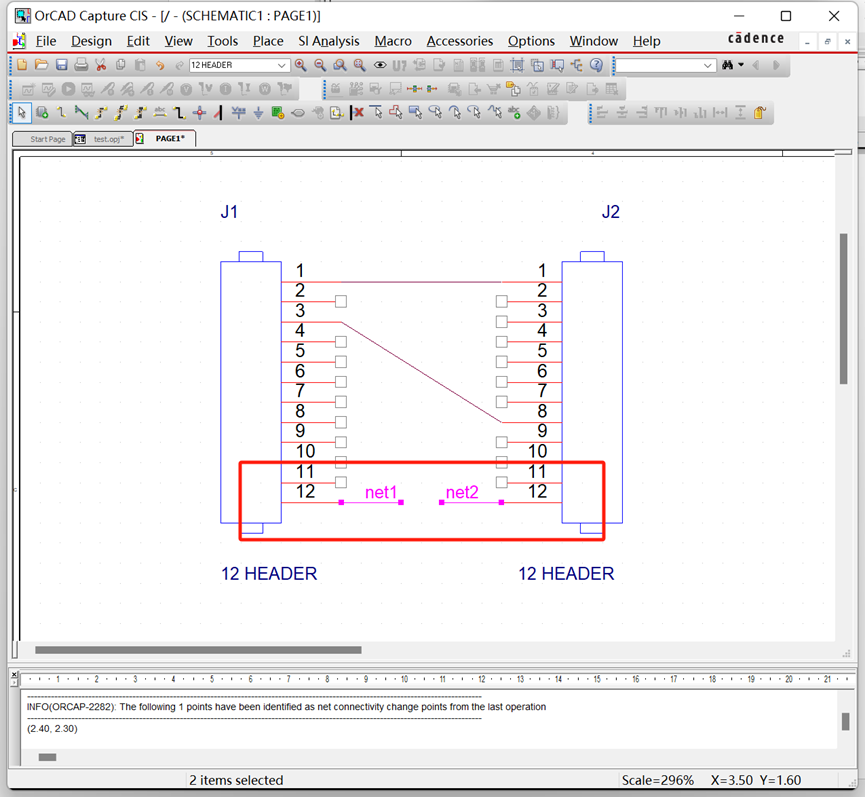Viewport: 865px width, 797px height.
Task: Select the net1 alias label in schematic
Action: tap(381, 492)
